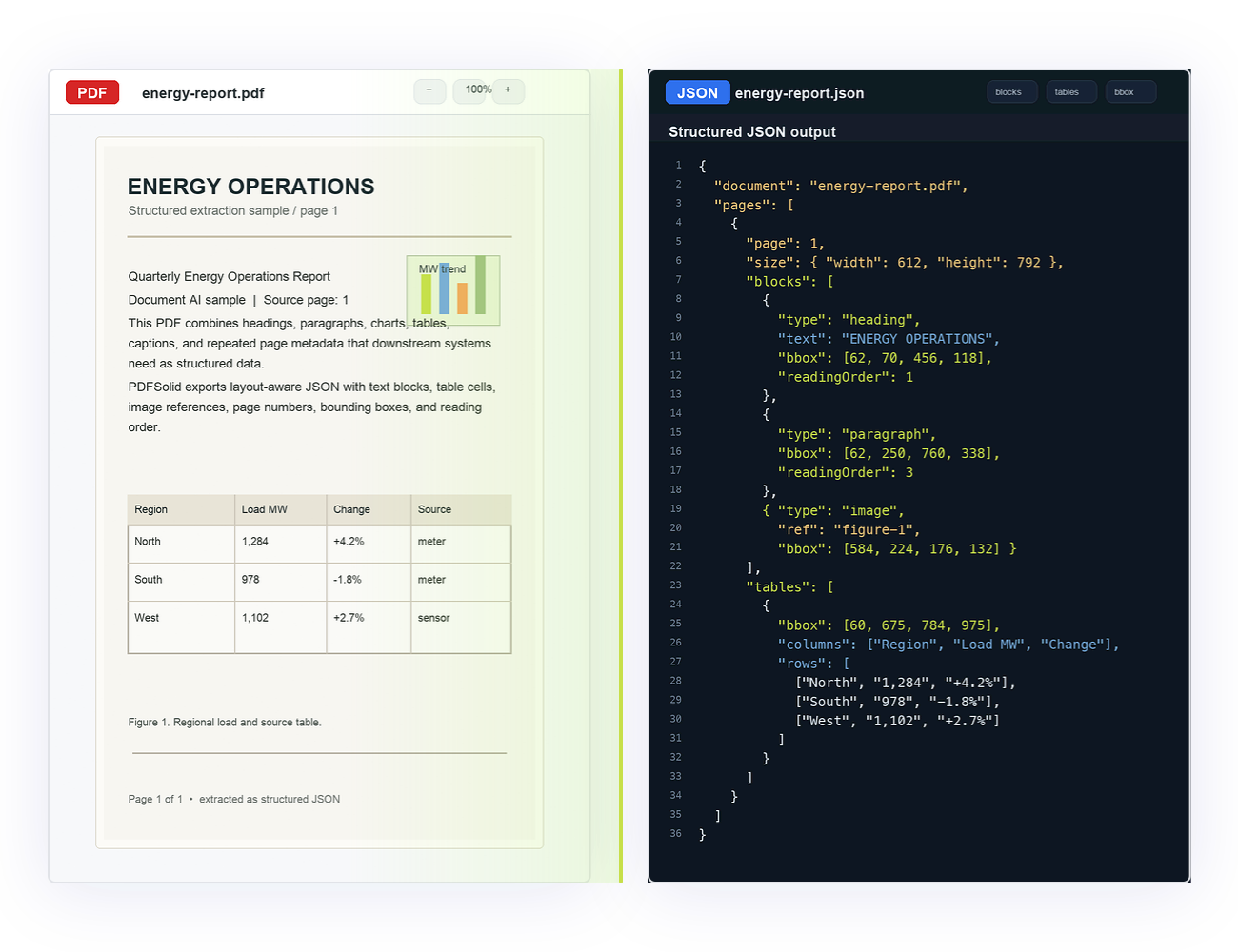This screenshot has height=952, width=1238.
Task: Click the South table cell
Action: coord(181,580)
